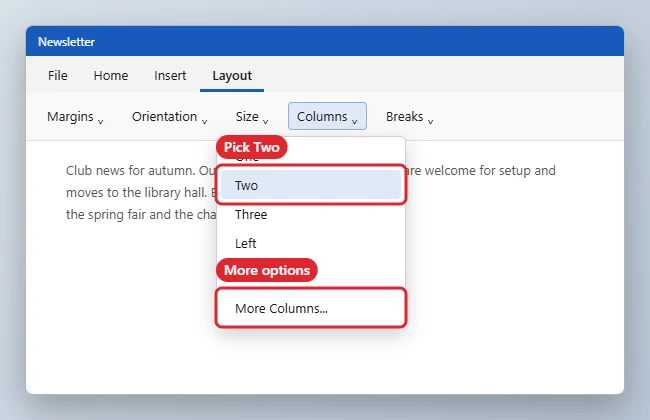Select the Left column layout
Image resolution: width=650 pixels, height=420 pixels.
pos(311,243)
